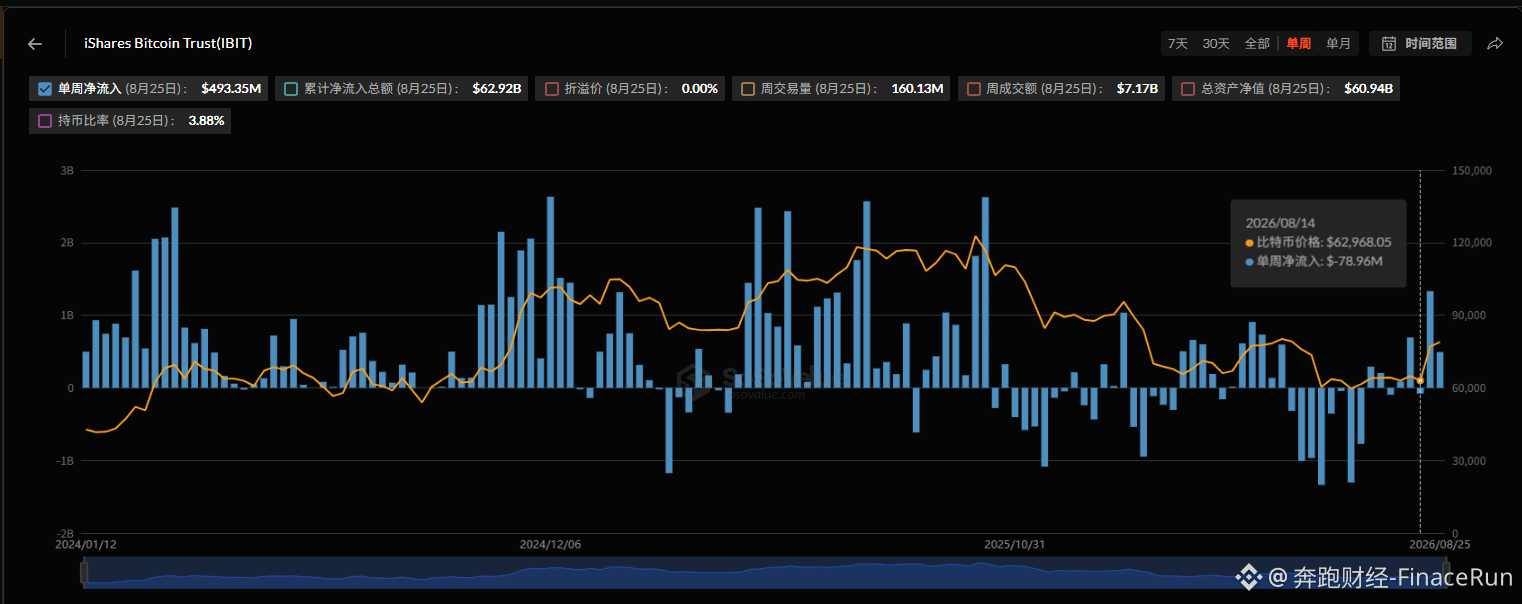Click the $493.35M net inflow value

point(231,89)
